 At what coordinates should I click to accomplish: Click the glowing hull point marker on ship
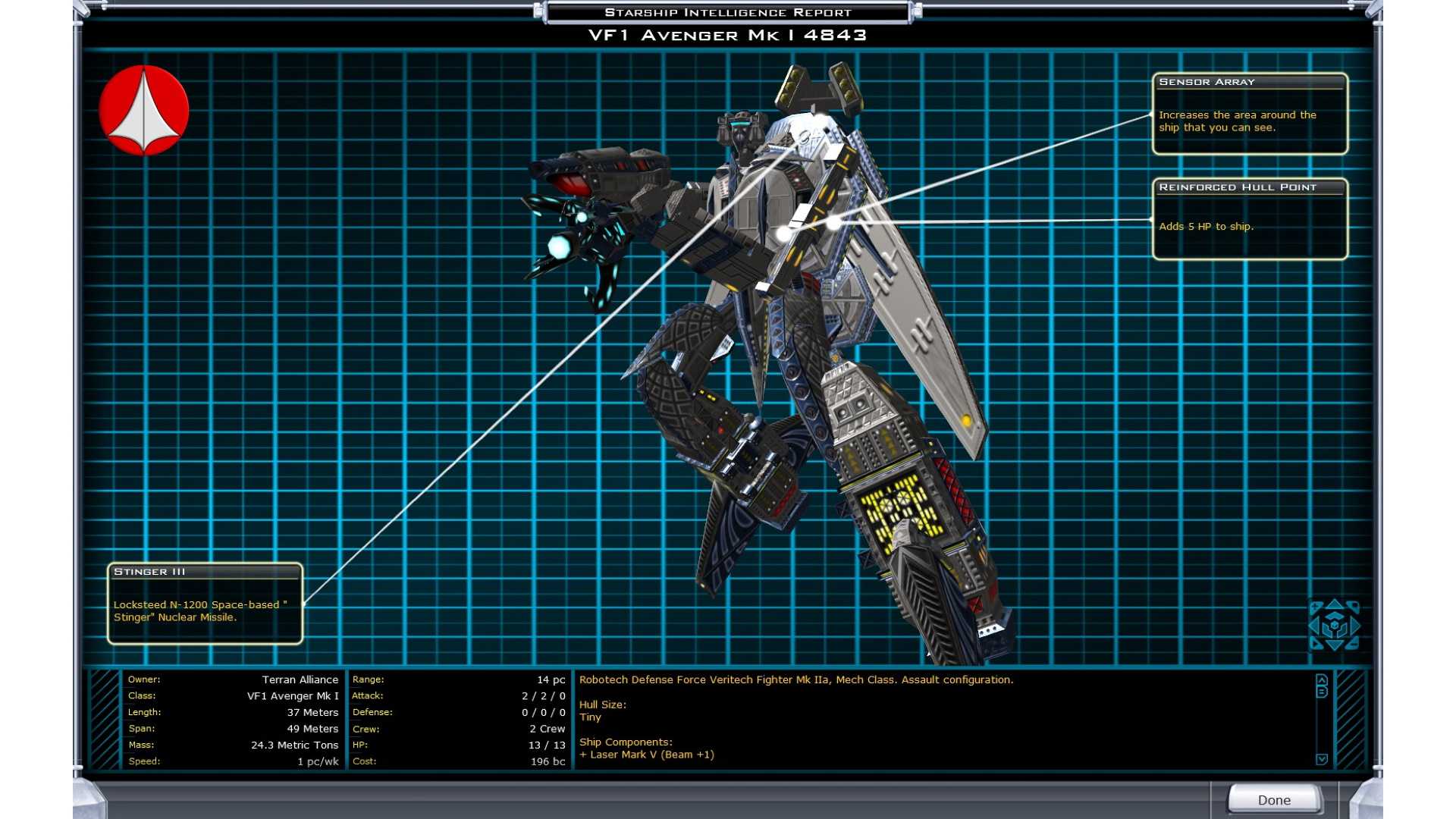833,223
